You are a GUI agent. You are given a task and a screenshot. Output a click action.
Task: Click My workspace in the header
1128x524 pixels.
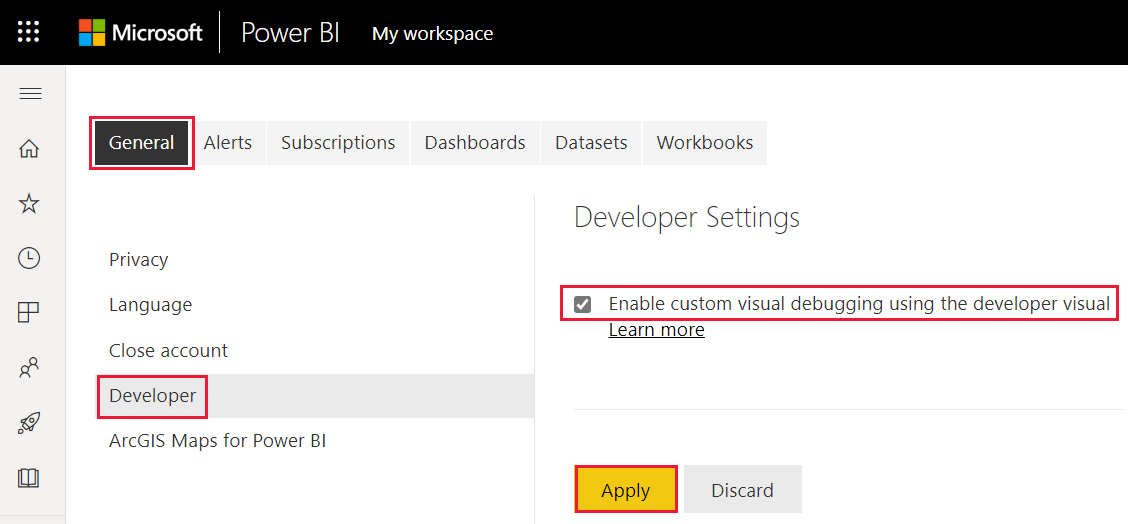(x=432, y=33)
